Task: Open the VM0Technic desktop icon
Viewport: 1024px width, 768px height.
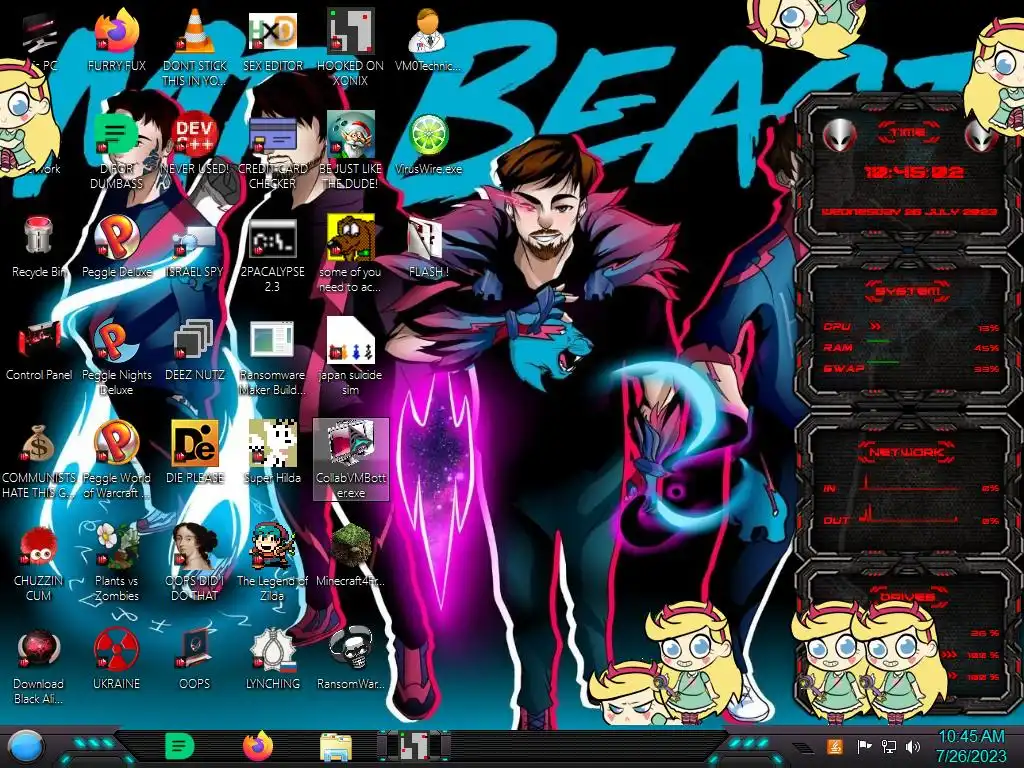Action: pos(428,40)
